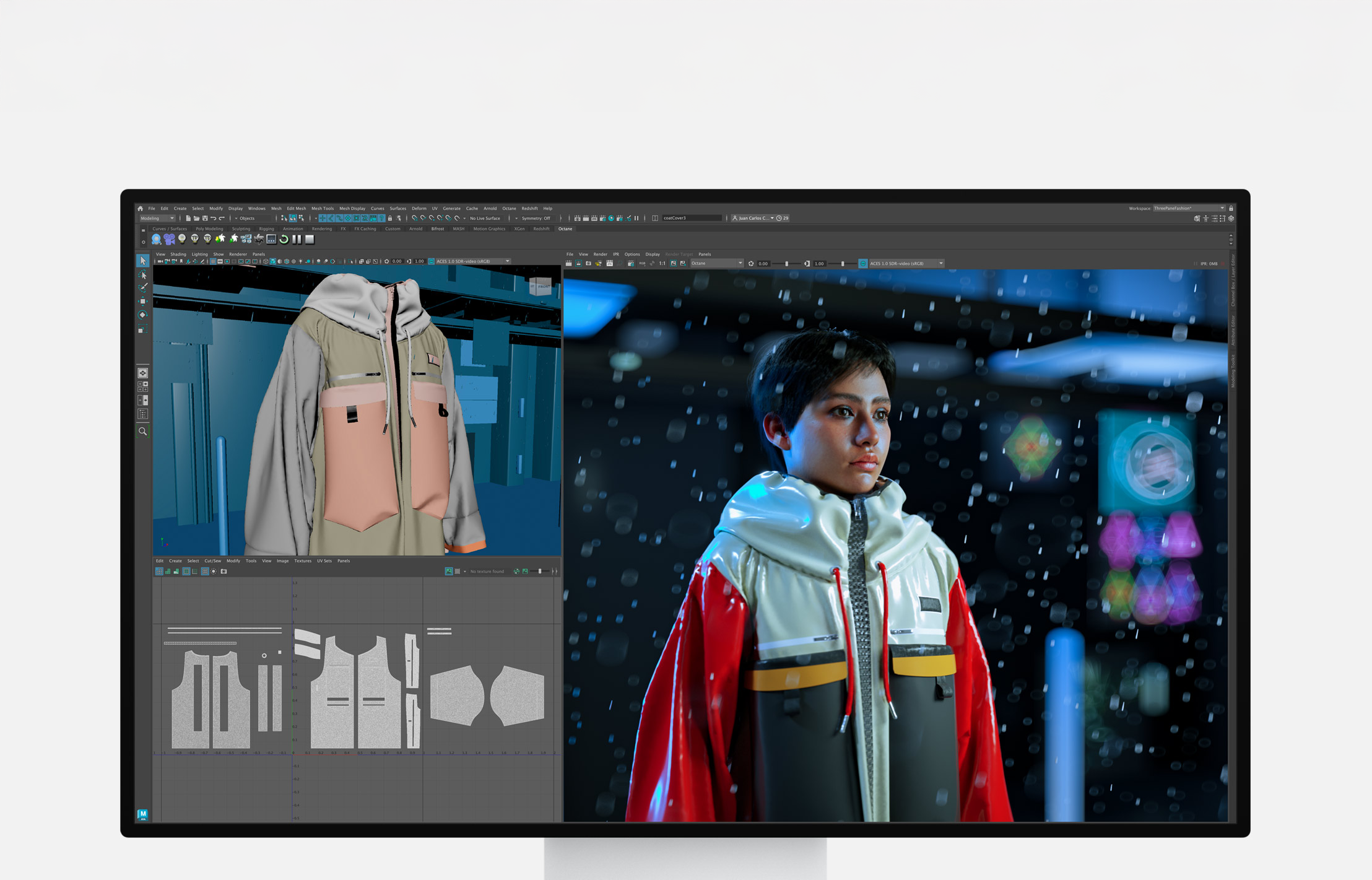The height and width of the screenshot is (880, 1372).
Task: Toggle the 1:1 real size button
Action: 662,264
